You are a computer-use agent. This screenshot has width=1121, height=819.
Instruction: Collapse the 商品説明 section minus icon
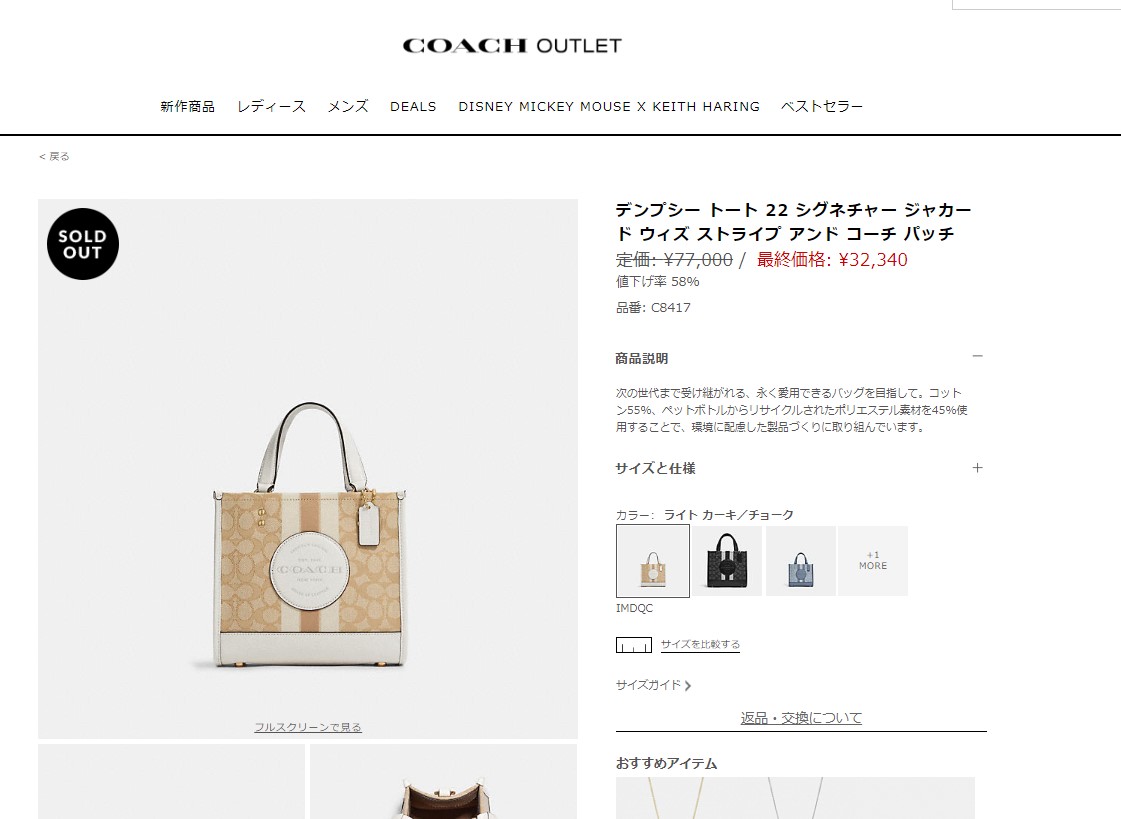[977, 356]
